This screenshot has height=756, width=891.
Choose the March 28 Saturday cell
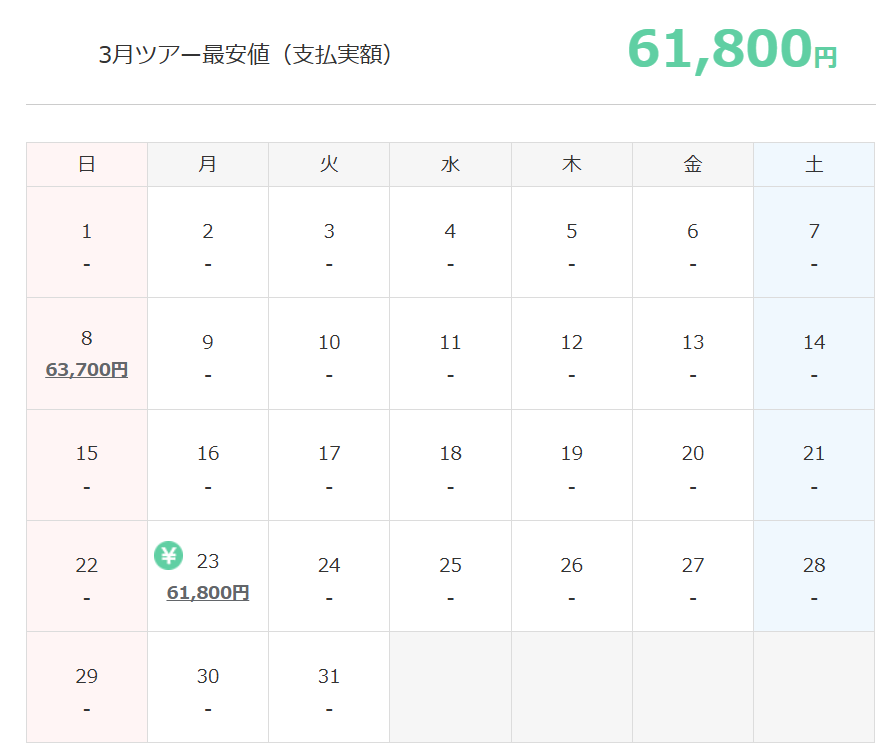814,576
